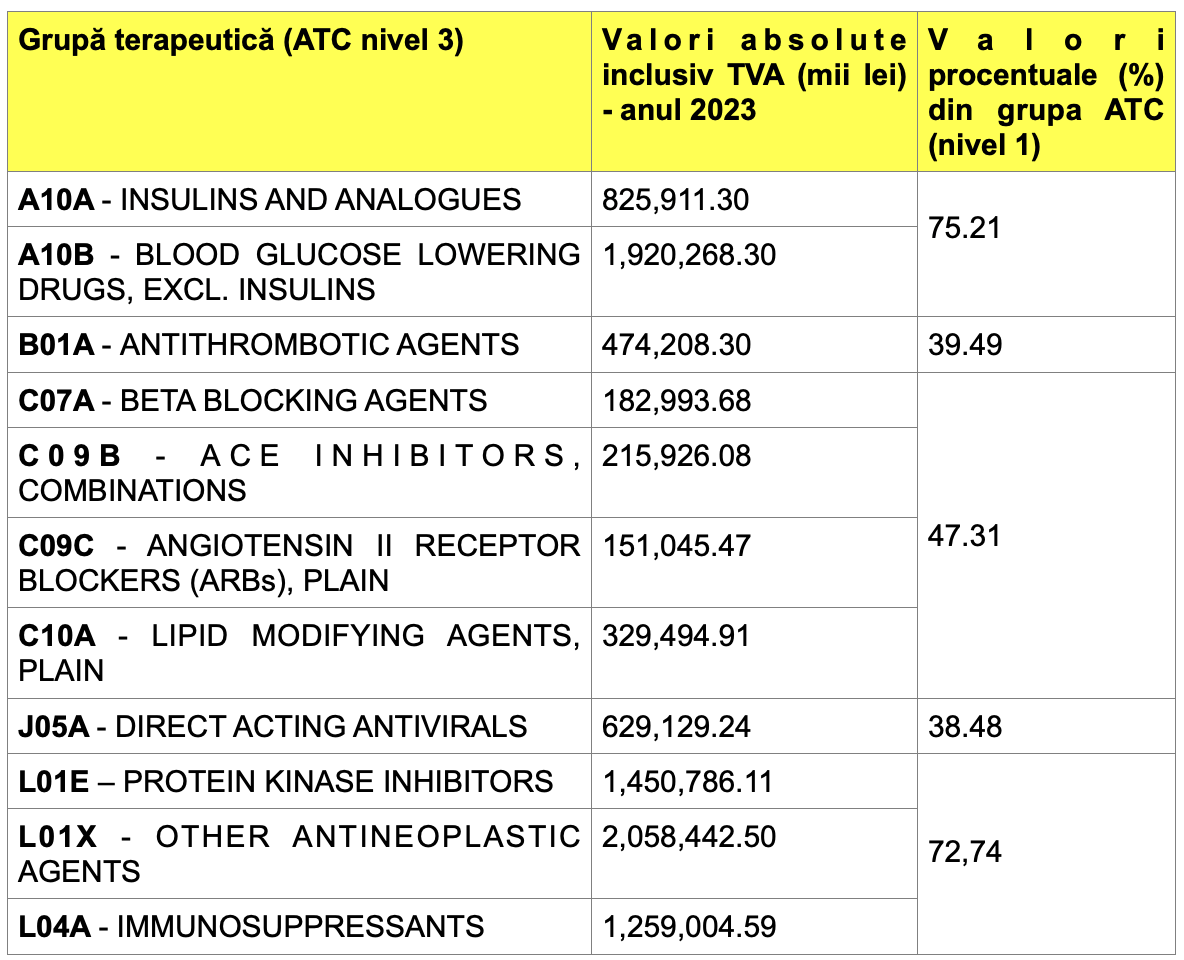
Task: Select the value 825,911.30 cell
Action: click(754, 199)
